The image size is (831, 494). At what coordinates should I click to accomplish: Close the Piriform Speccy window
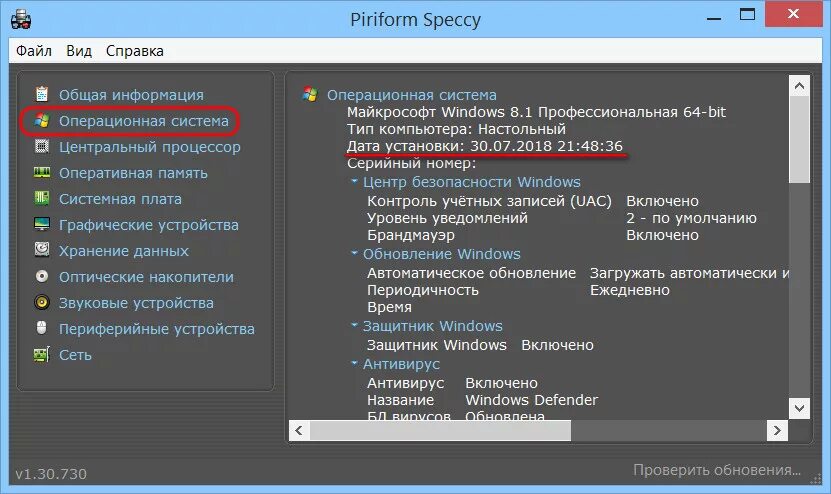793,14
